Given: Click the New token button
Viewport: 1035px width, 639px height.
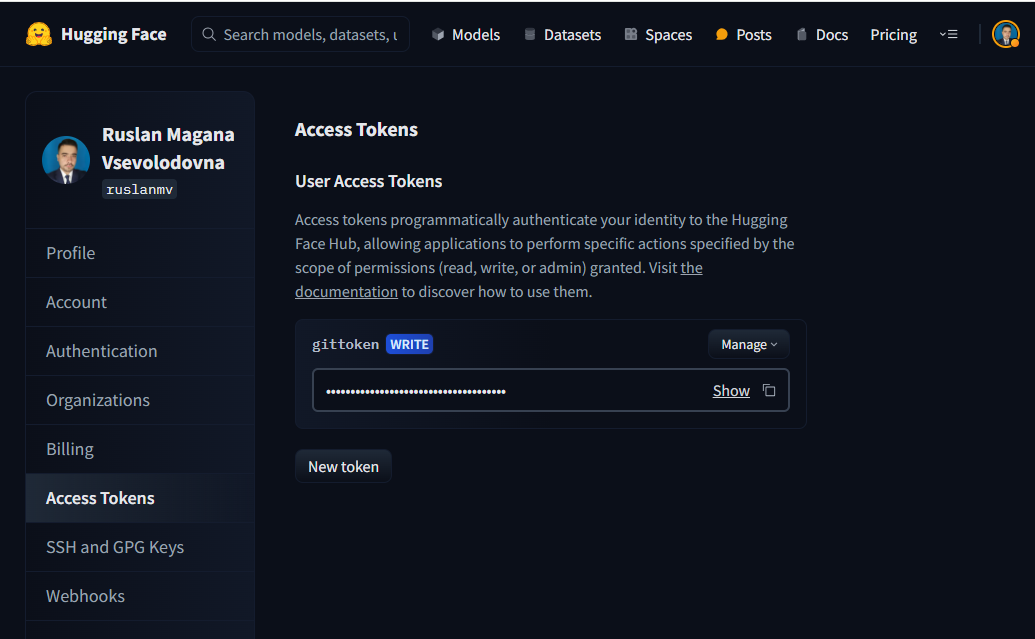Looking at the screenshot, I should point(343,466).
